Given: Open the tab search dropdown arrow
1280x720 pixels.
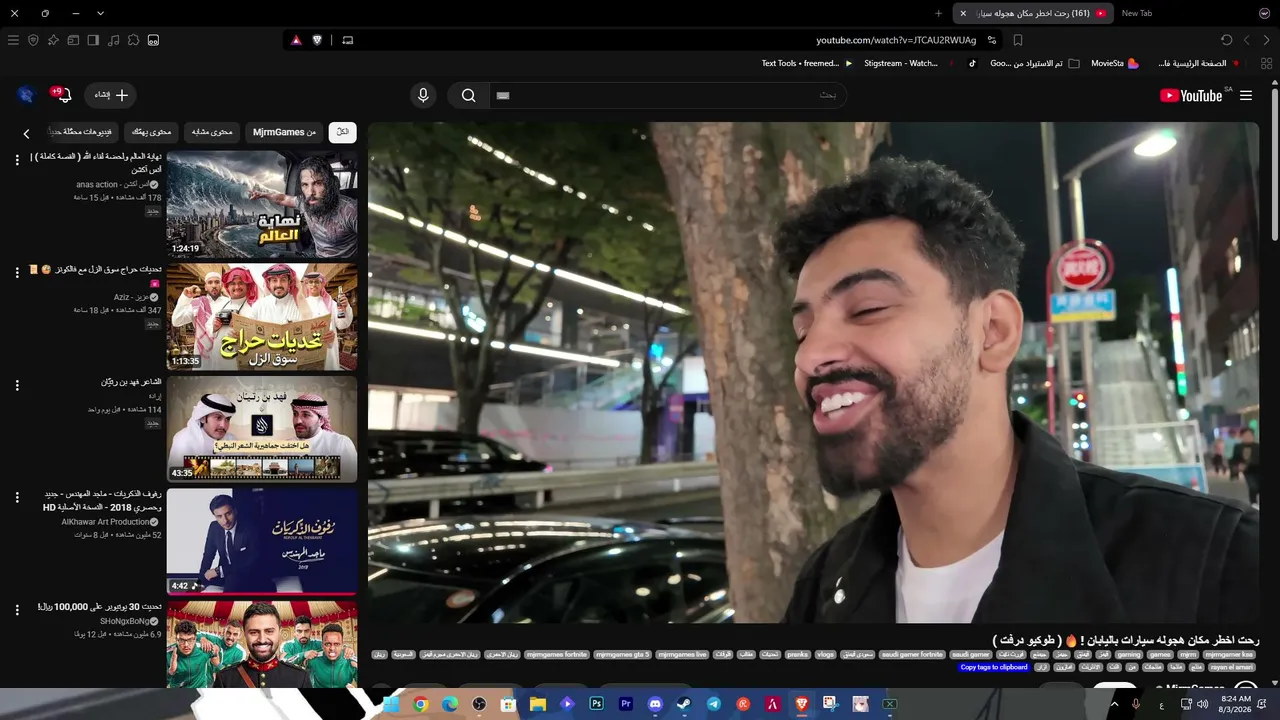Looking at the screenshot, I should (x=100, y=13).
